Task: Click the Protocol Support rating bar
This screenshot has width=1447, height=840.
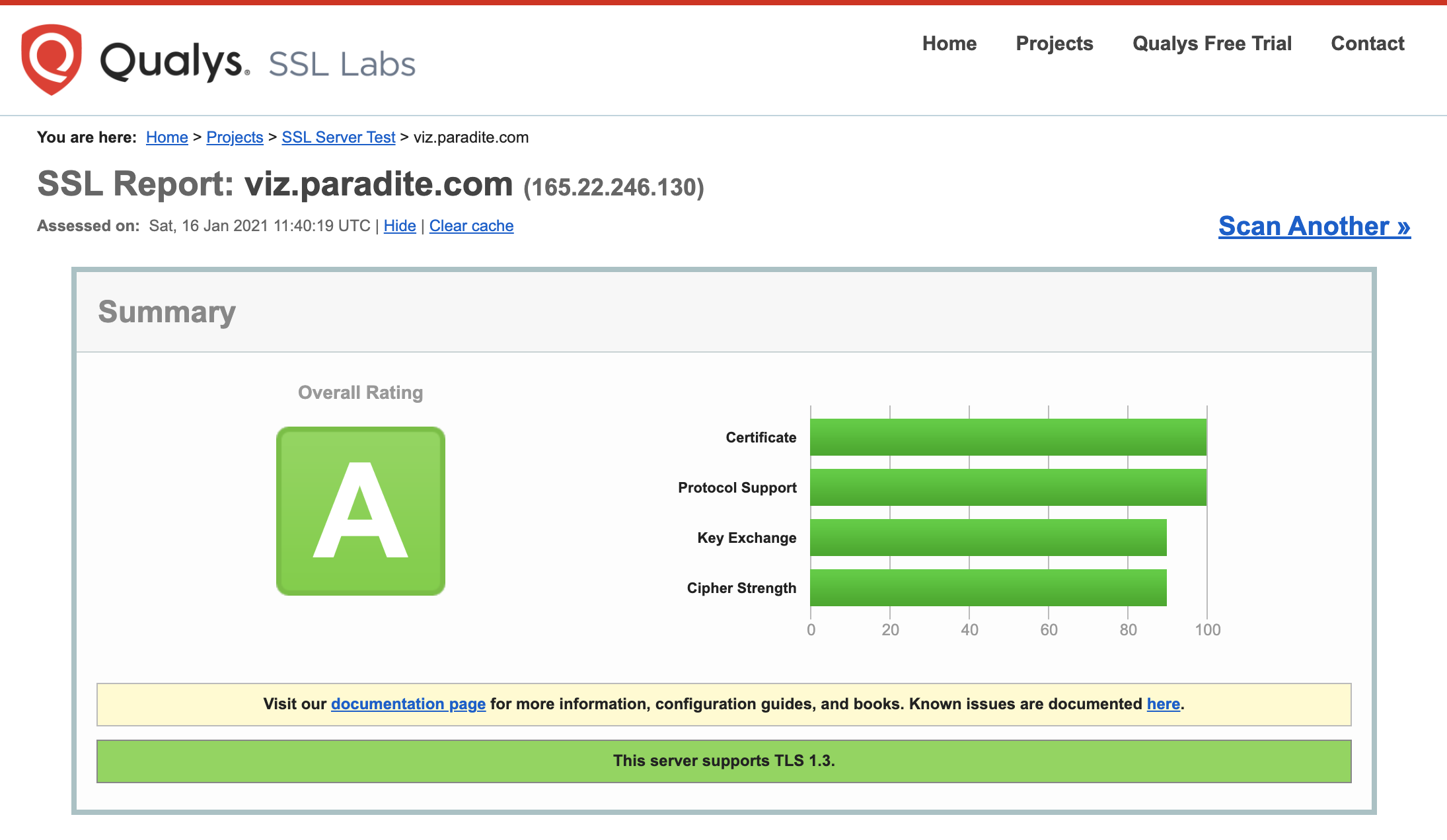Action: (x=1008, y=487)
